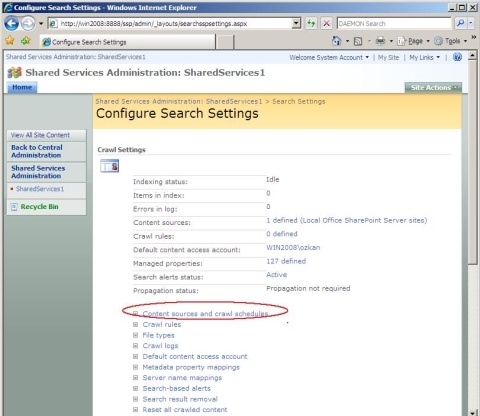Click the Crawl Settings section icon

[110, 166]
